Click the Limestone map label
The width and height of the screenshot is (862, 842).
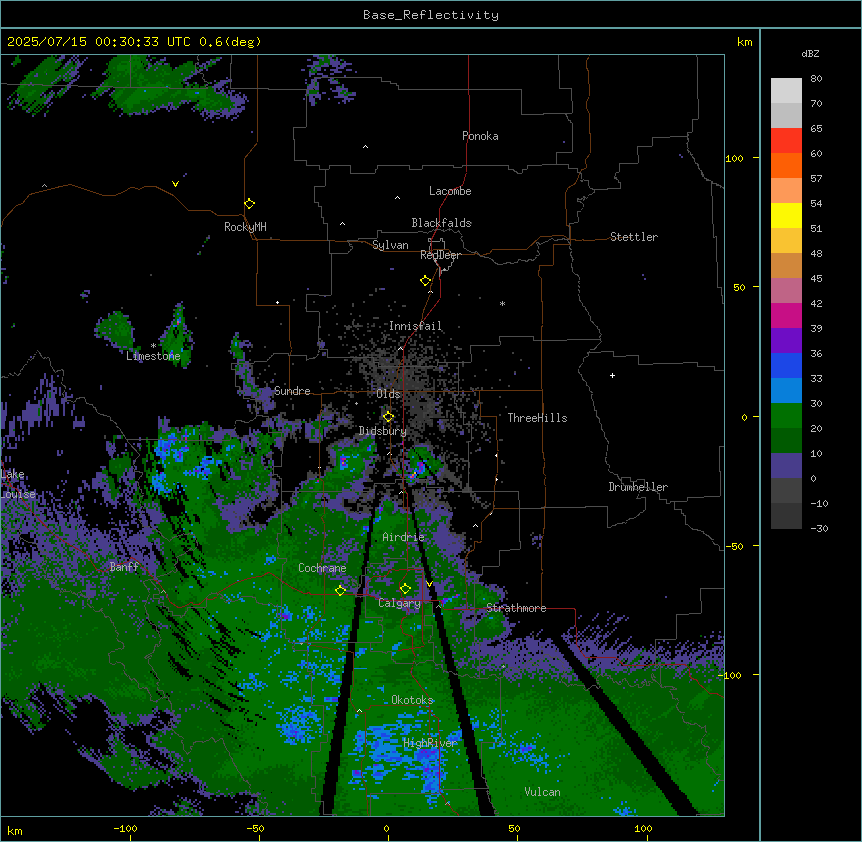[153, 356]
